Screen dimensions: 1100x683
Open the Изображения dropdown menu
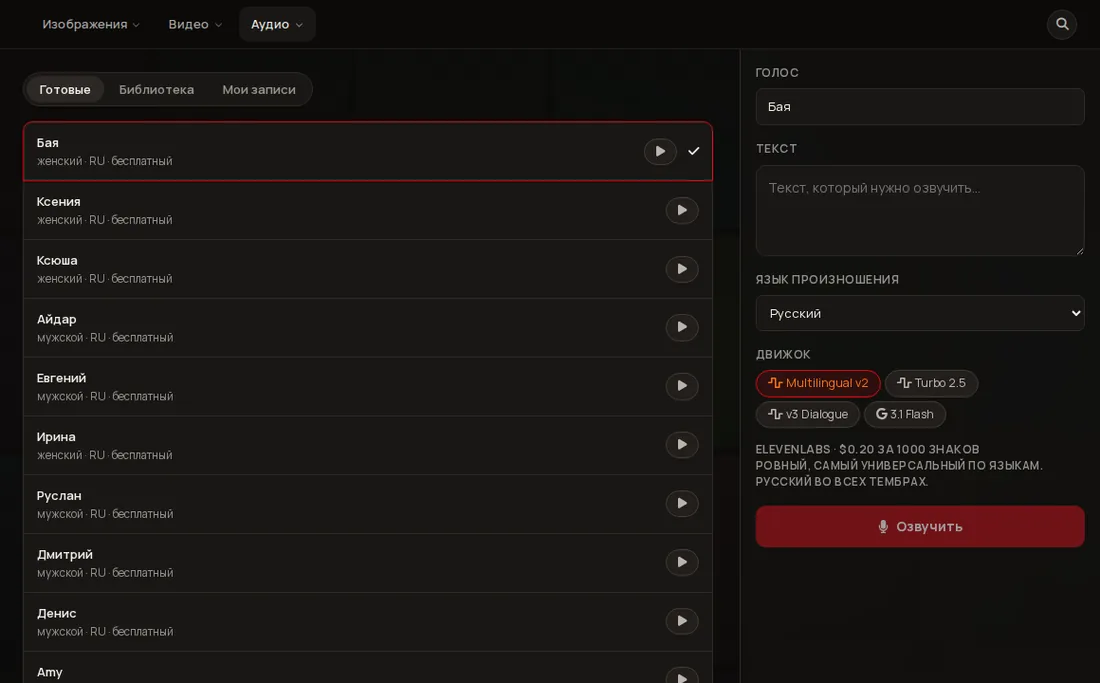click(91, 25)
